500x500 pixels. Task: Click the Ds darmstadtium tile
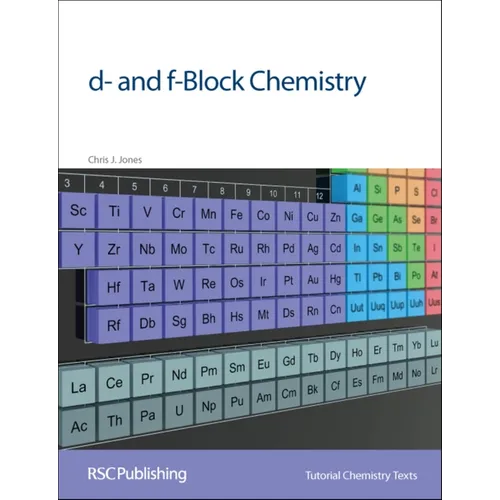point(289,313)
